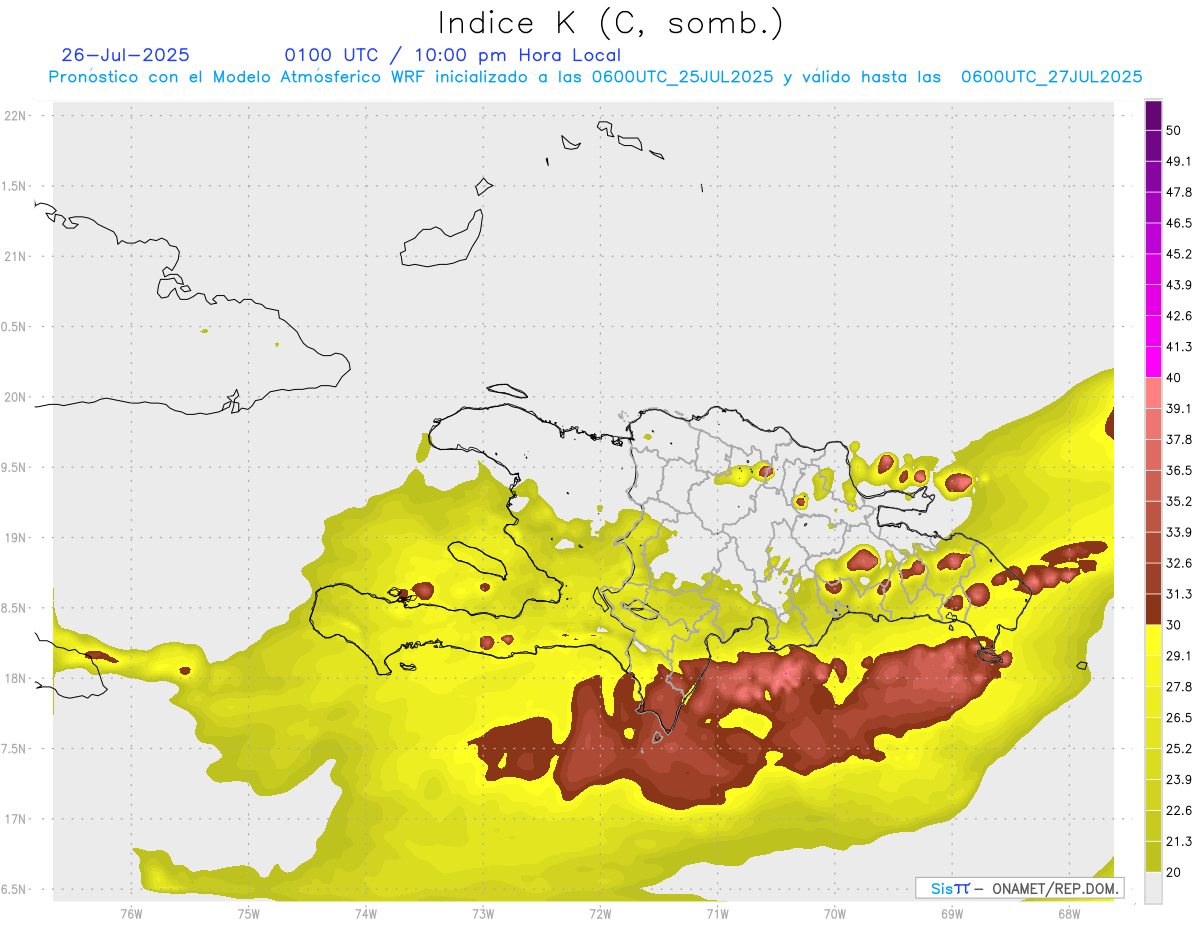The width and height of the screenshot is (1200, 927).
Task: Click the color bar label "33.9"
Action: point(1179,532)
